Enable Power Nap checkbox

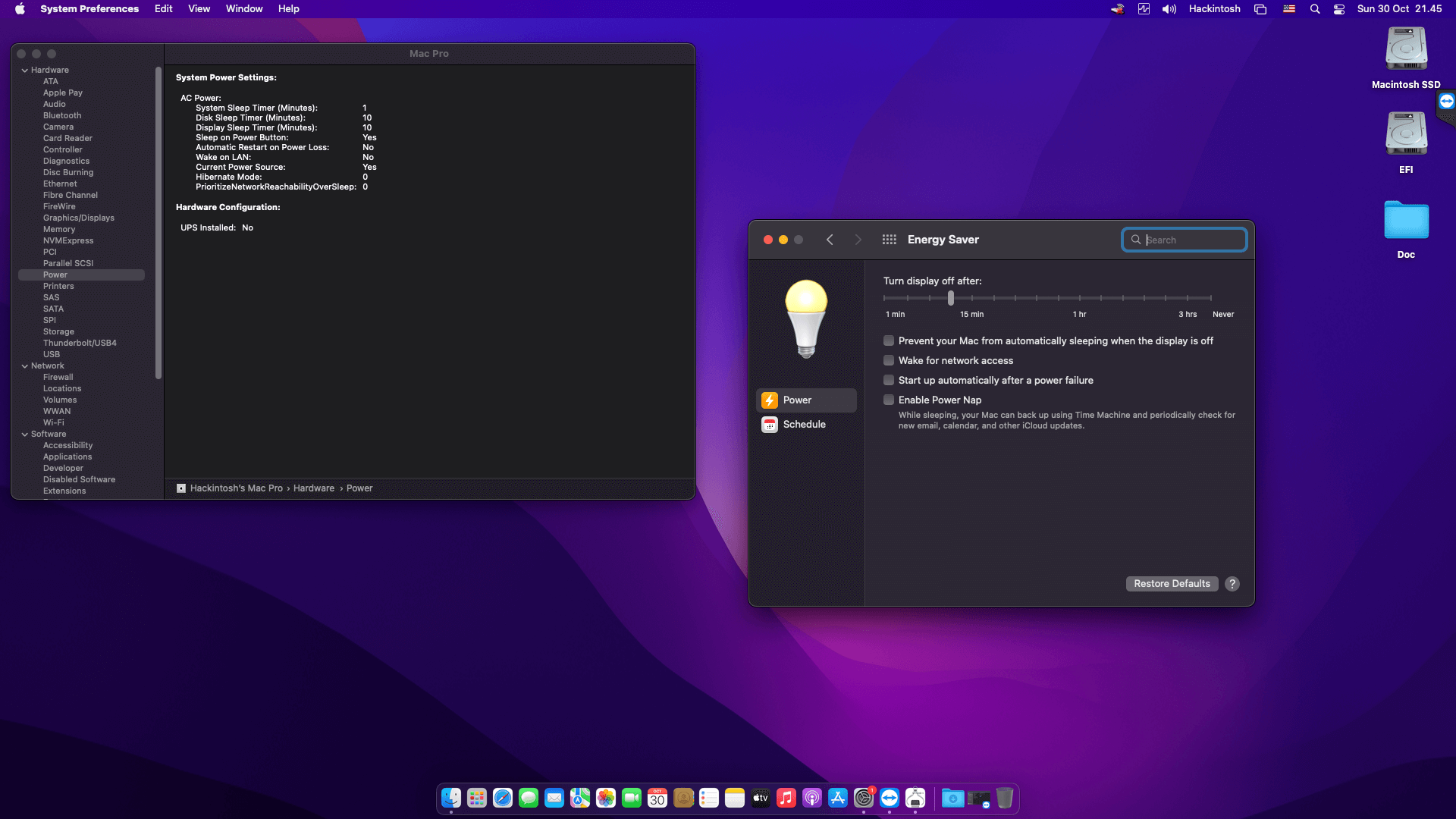click(x=889, y=400)
